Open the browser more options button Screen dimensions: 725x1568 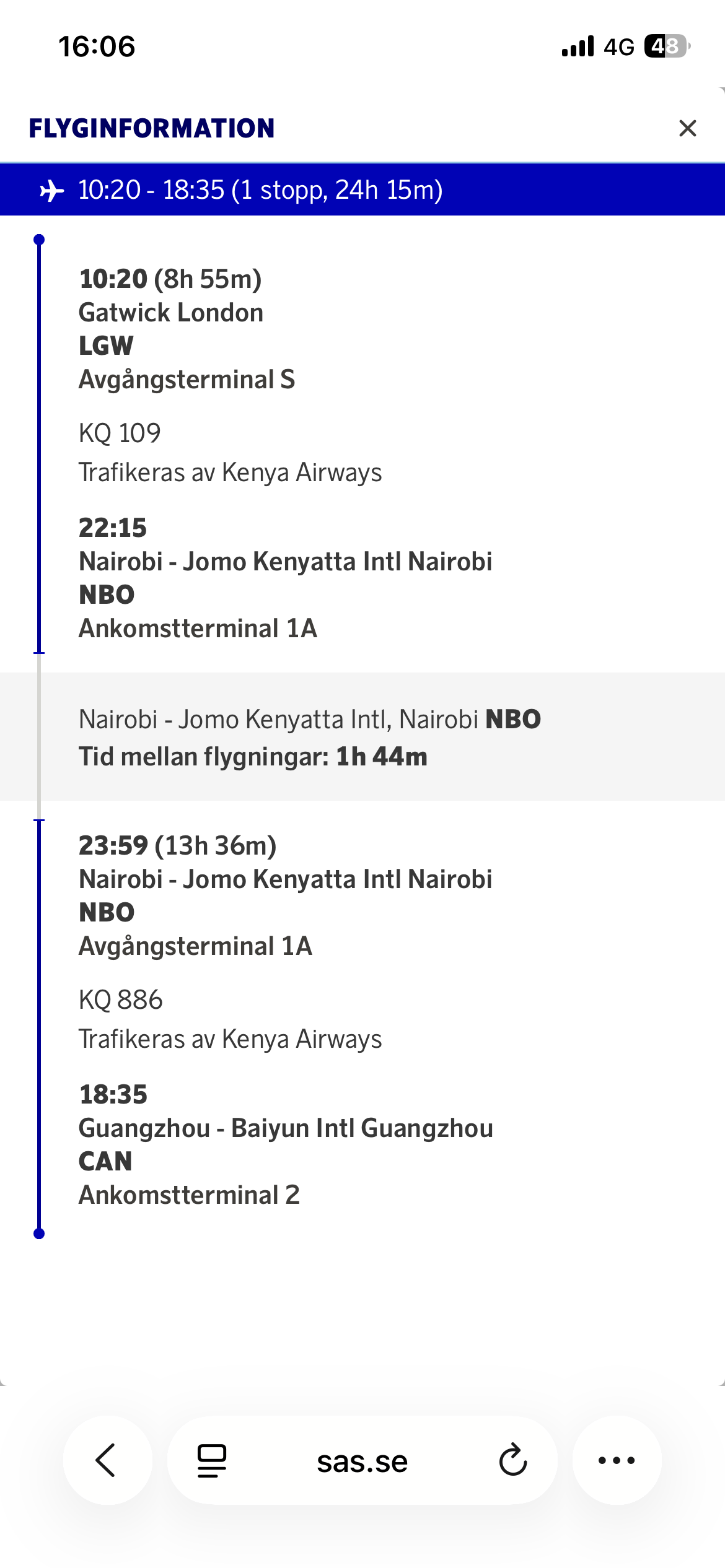tap(617, 1460)
